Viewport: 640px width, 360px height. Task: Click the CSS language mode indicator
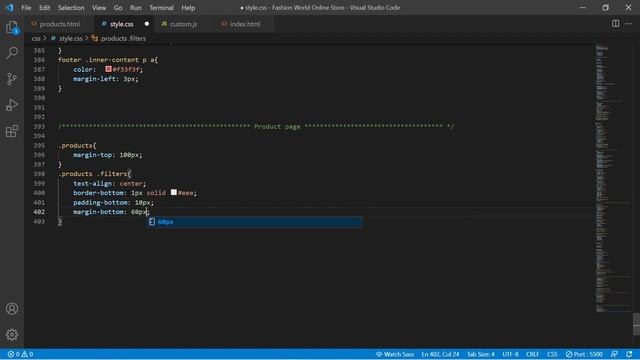(552, 354)
